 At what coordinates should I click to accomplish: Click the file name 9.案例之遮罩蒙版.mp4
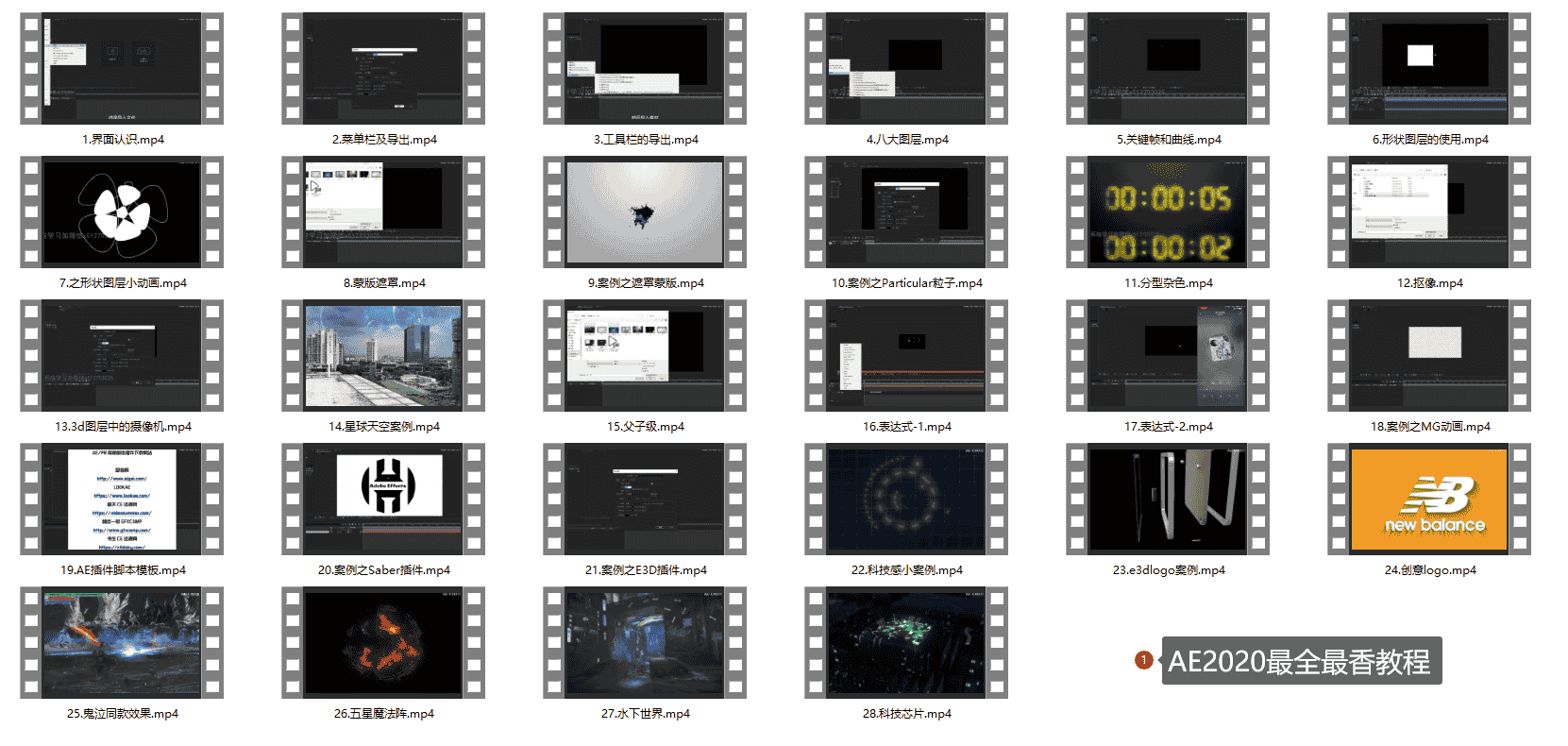(x=646, y=283)
